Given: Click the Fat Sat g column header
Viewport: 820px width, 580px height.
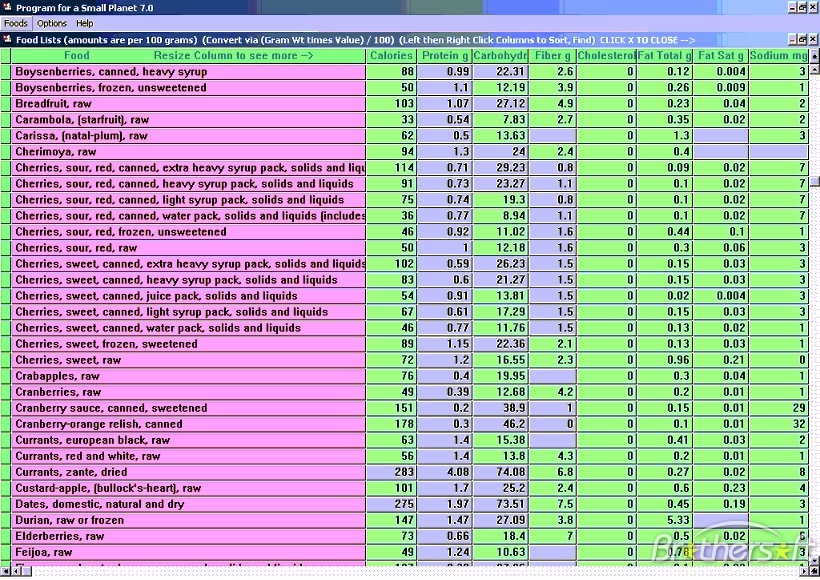Looking at the screenshot, I should pos(721,55).
